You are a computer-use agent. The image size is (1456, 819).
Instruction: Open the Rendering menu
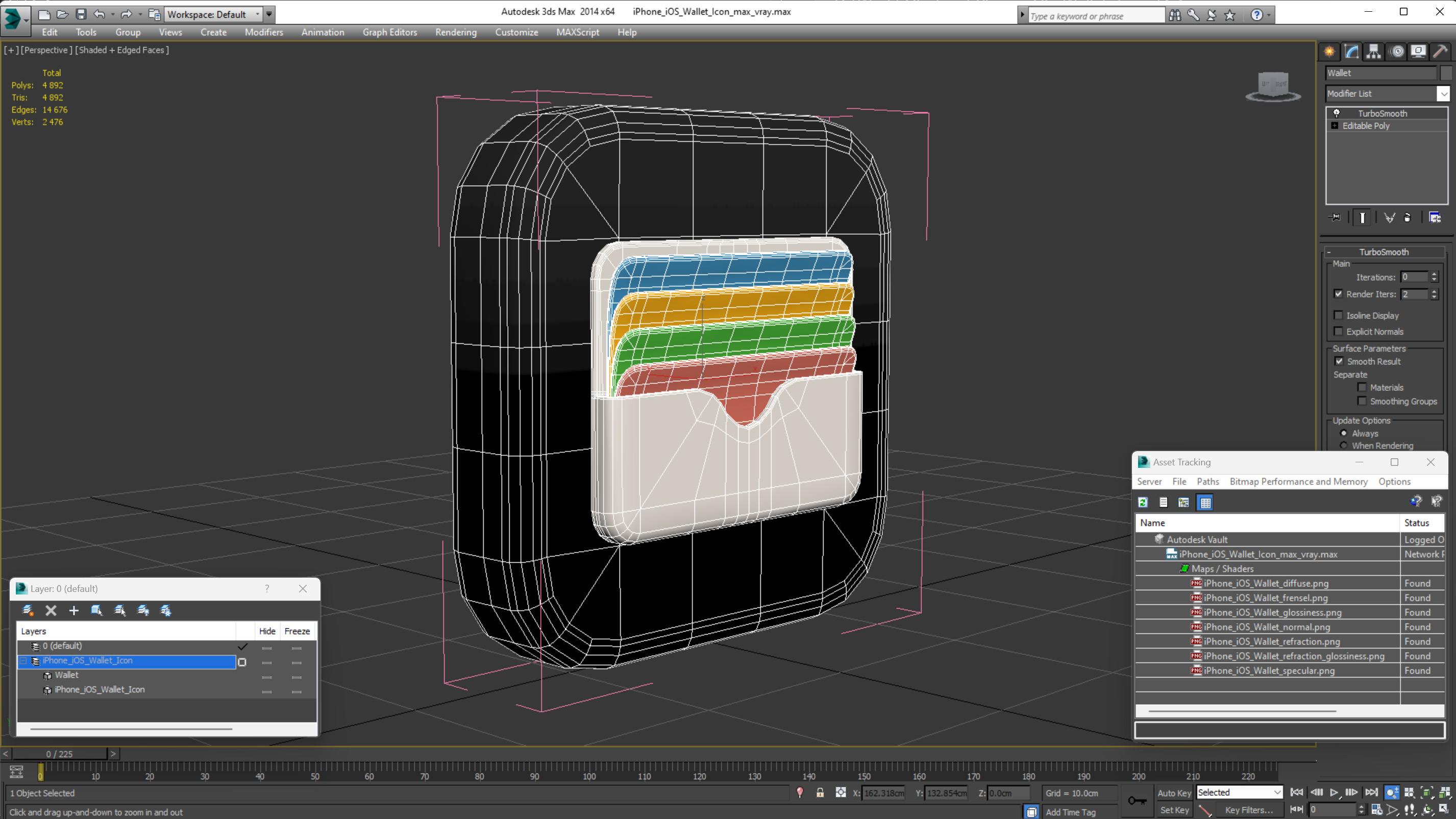(456, 32)
